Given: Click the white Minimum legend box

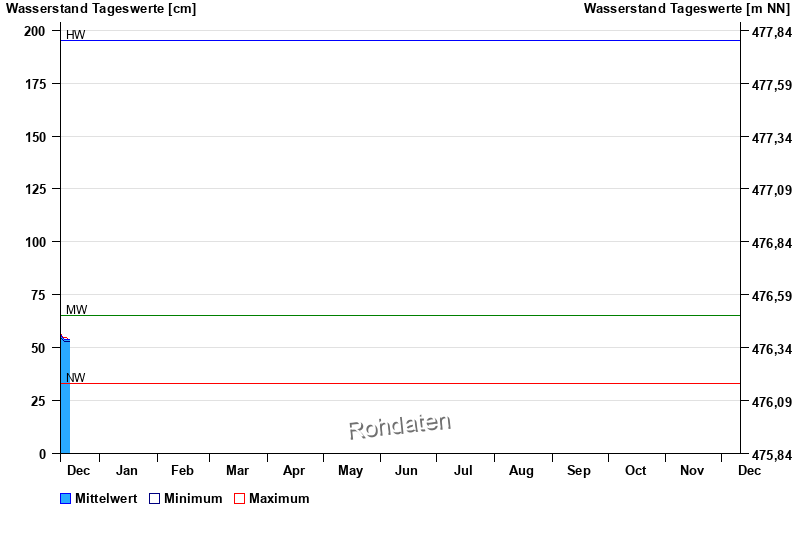Looking at the screenshot, I should (x=154, y=499).
